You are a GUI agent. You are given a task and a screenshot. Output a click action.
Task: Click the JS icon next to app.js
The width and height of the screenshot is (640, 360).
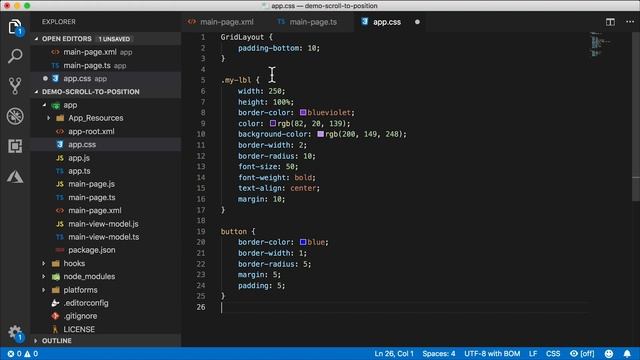60,158
